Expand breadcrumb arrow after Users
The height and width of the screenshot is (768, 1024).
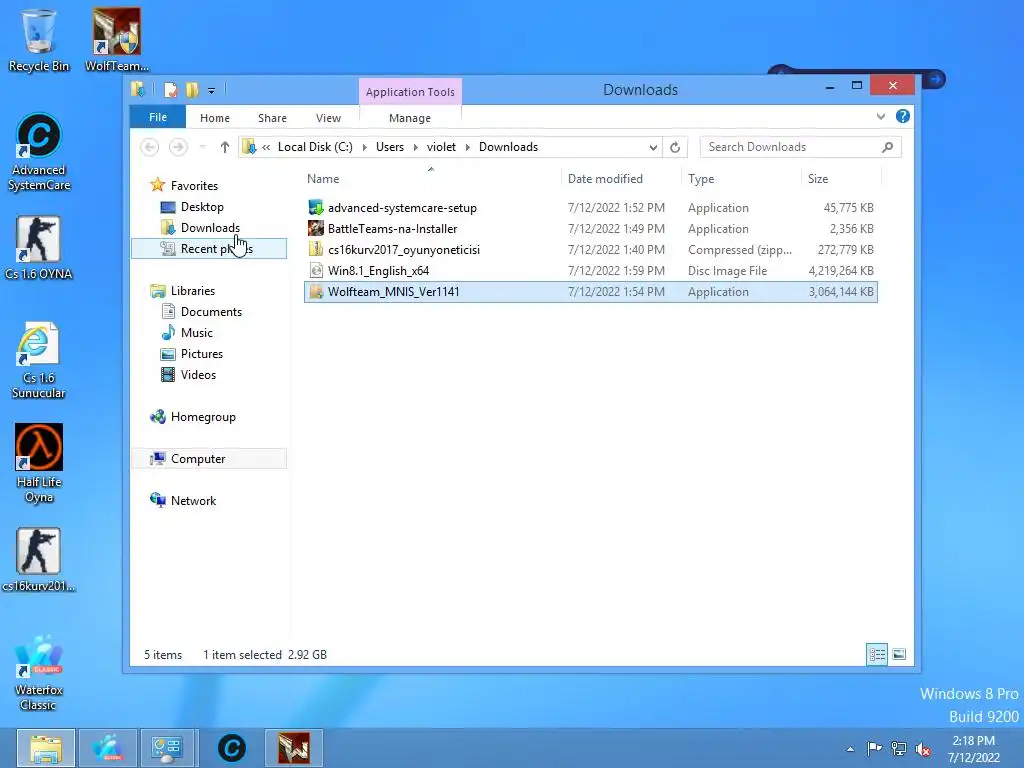coord(415,147)
